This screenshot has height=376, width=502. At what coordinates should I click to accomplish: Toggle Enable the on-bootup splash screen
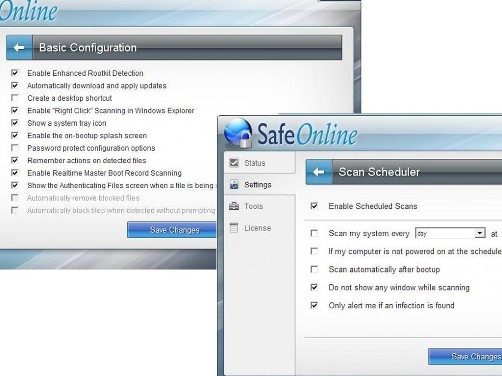coord(15,135)
